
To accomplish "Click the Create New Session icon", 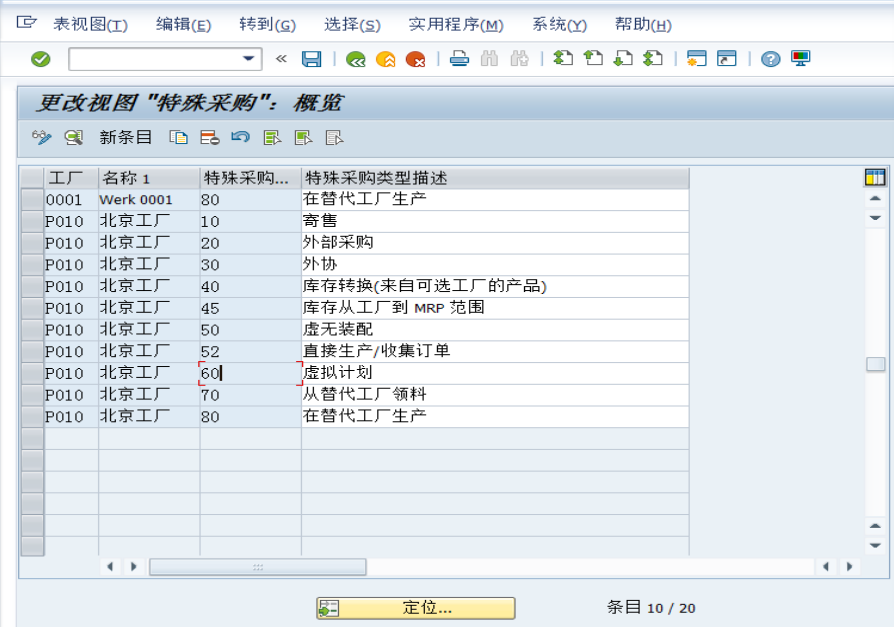I will (x=697, y=58).
